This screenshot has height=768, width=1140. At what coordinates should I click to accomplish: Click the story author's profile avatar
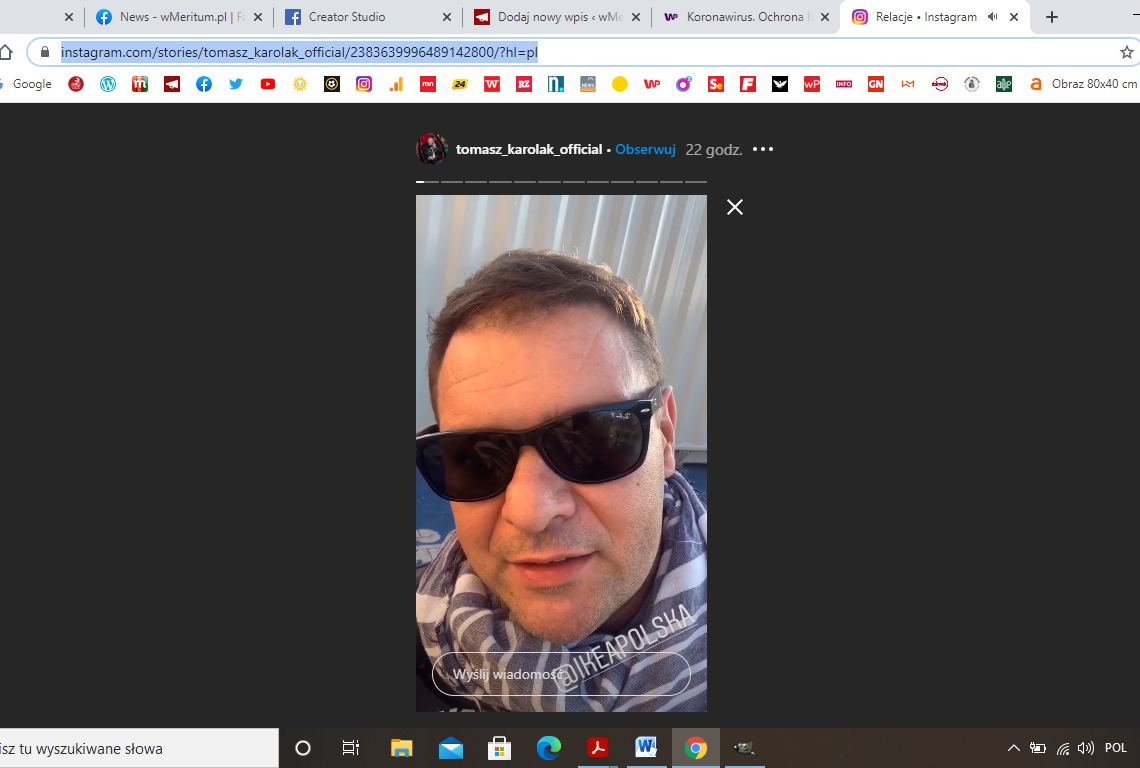click(432, 149)
